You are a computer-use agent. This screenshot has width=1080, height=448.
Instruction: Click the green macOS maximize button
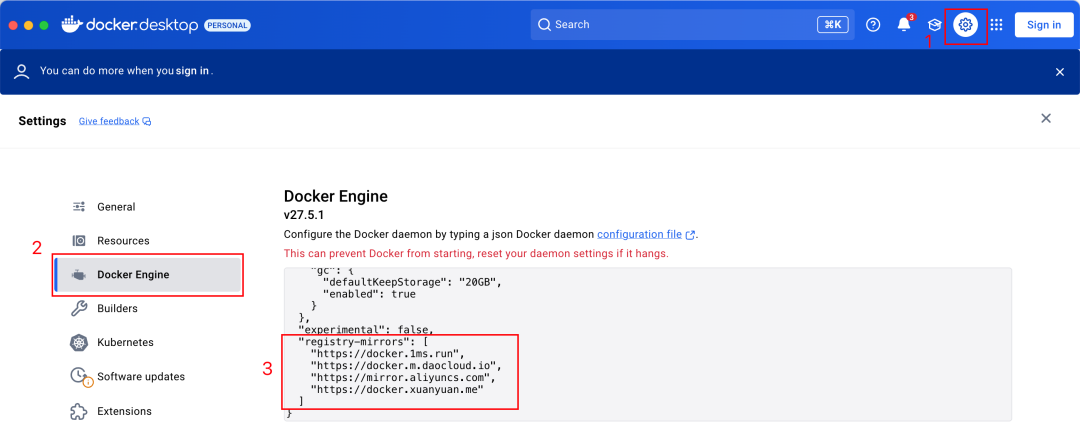[x=44, y=25]
